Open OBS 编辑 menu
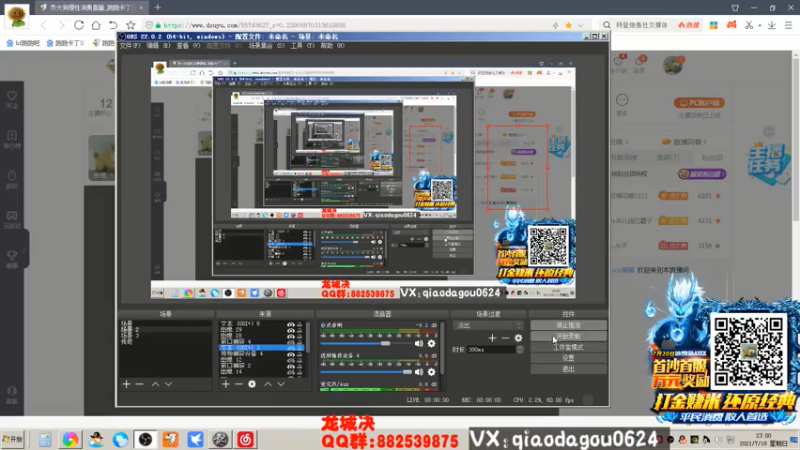 coord(158,45)
